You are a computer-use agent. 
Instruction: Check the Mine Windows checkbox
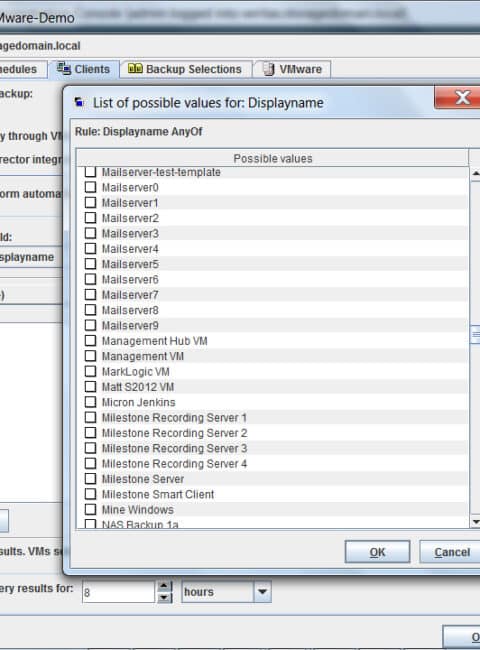[90, 509]
